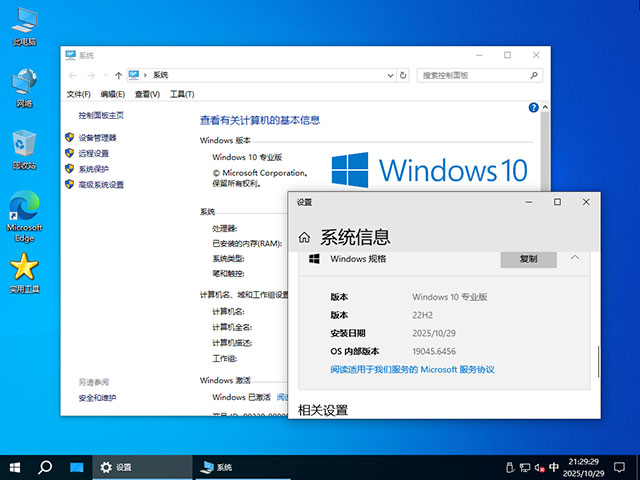Open recent locations dropdown arrow

[x=105, y=76]
